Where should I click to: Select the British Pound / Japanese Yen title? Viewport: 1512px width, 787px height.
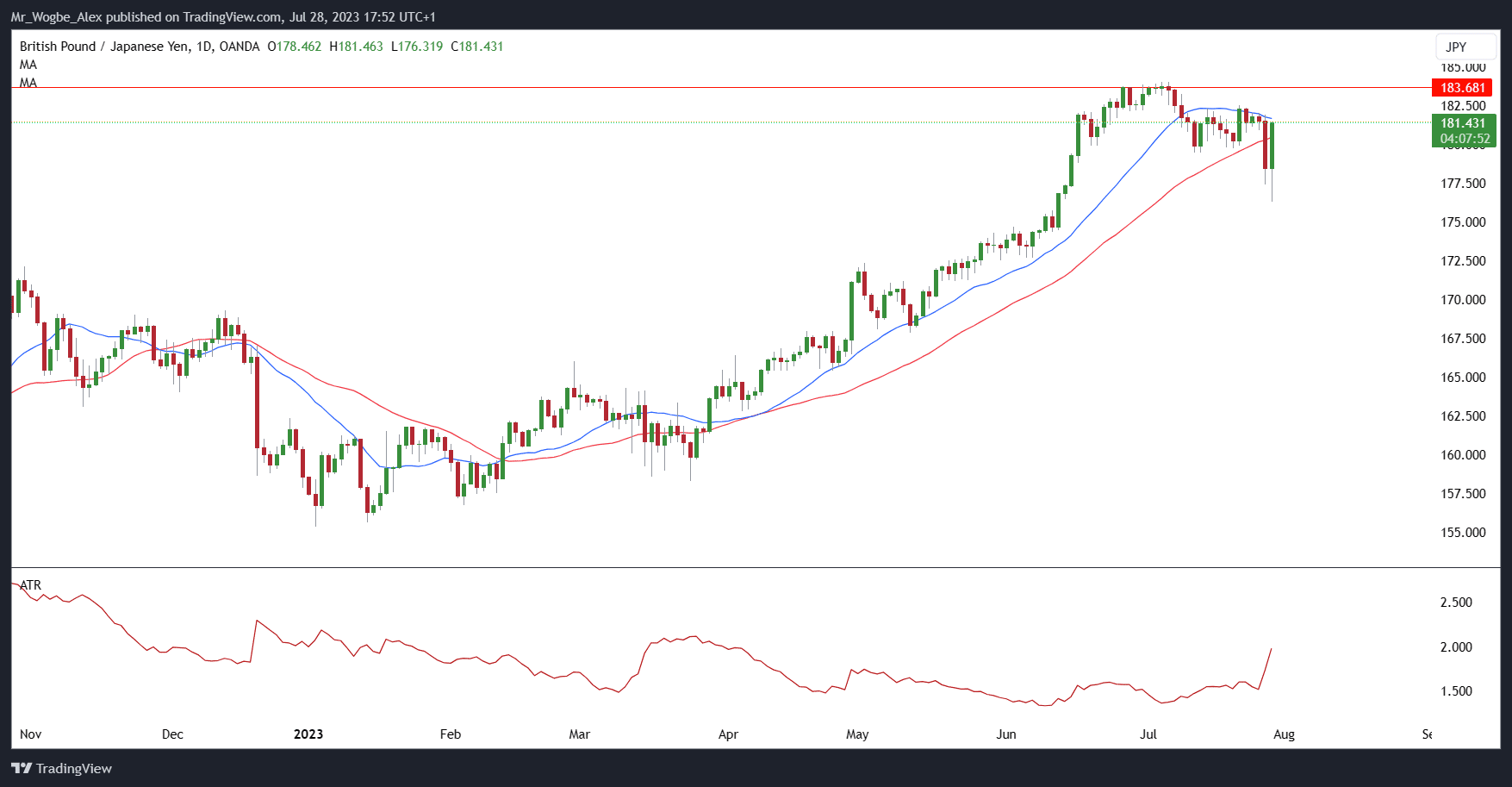point(103,47)
